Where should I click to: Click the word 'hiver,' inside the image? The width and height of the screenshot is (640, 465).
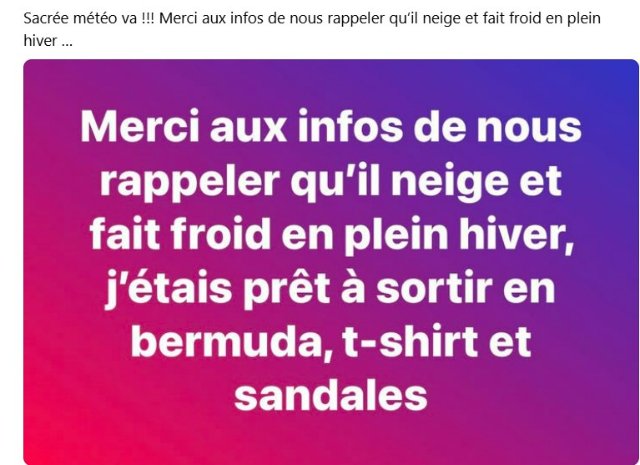(517, 234)
